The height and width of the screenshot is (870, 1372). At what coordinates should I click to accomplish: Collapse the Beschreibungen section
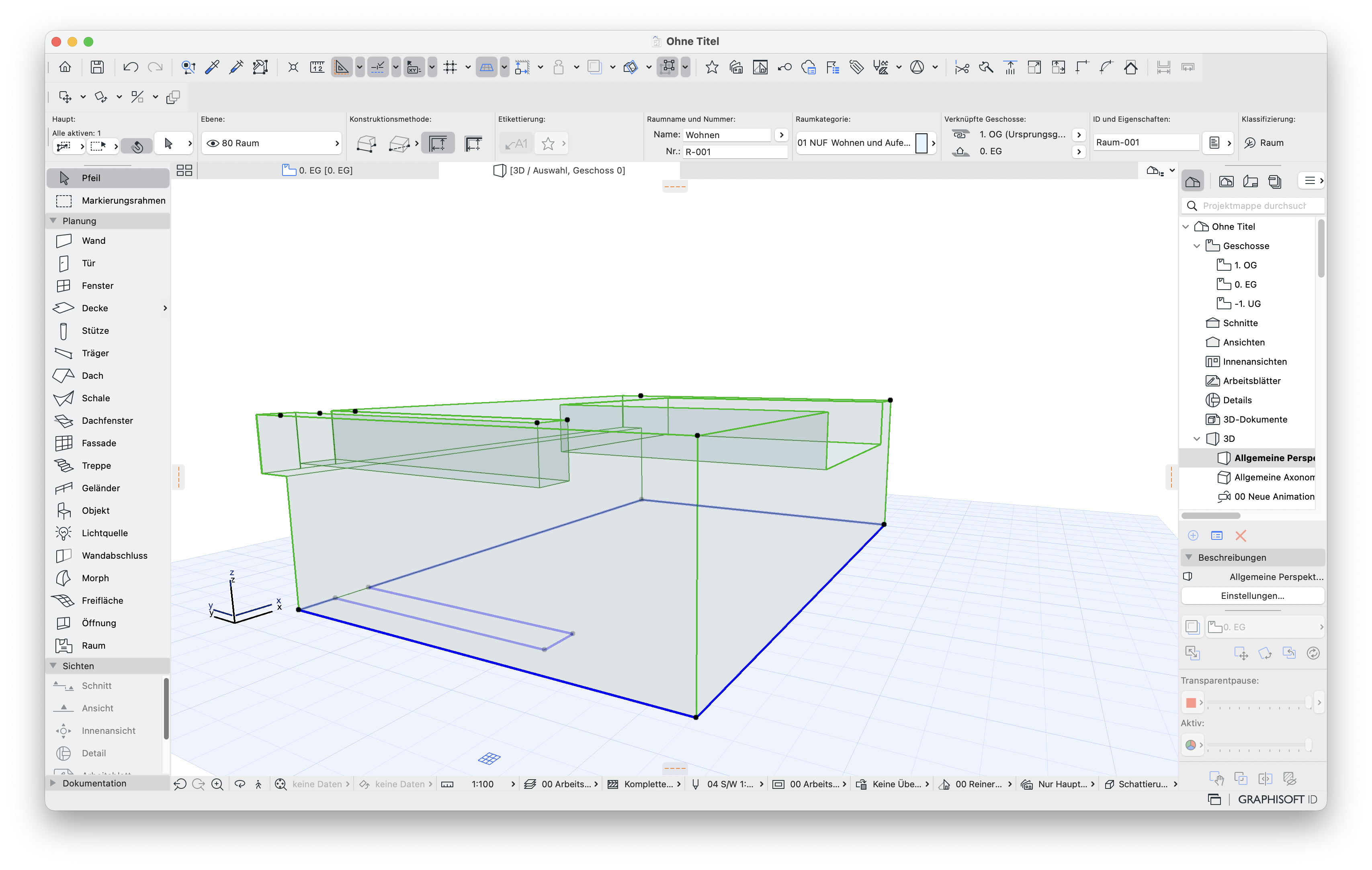click(x=1189, y=558)
